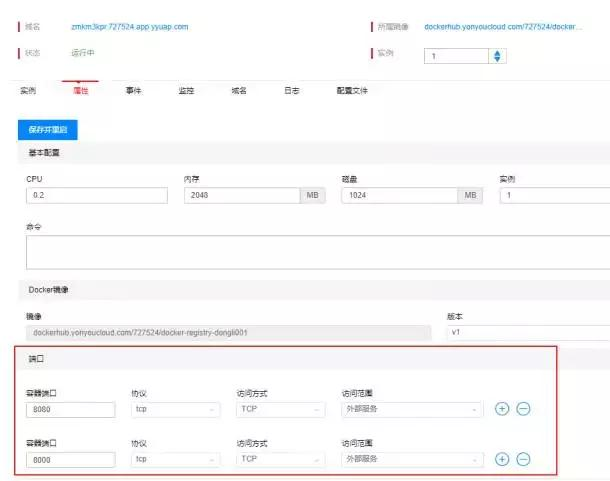Click the container port field 8000
Screen dimensions: 610x481
click(x=70, y=460)
